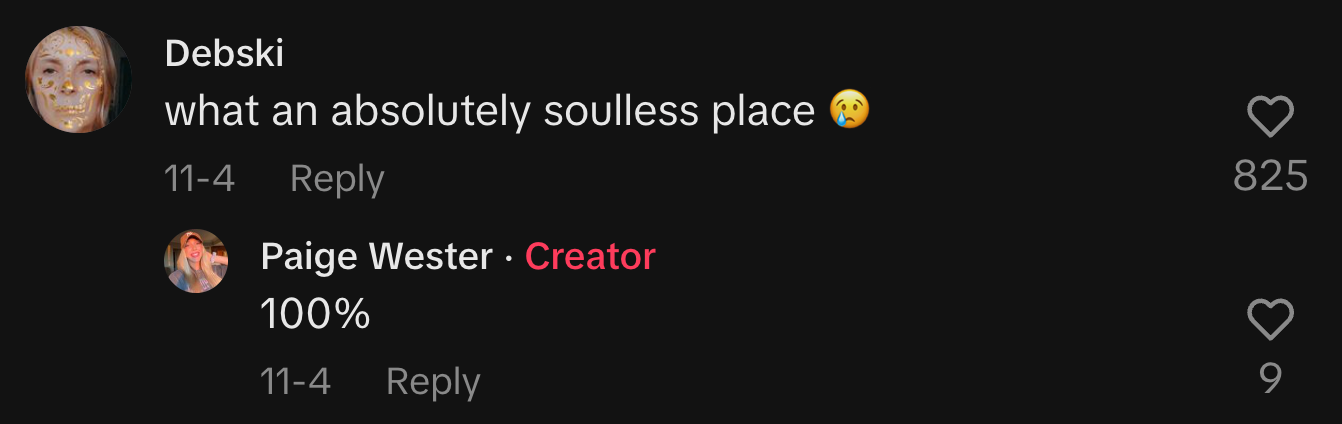Click the 825 like count
This screenshot has height=424, width=1342.
pos(1270,176)
